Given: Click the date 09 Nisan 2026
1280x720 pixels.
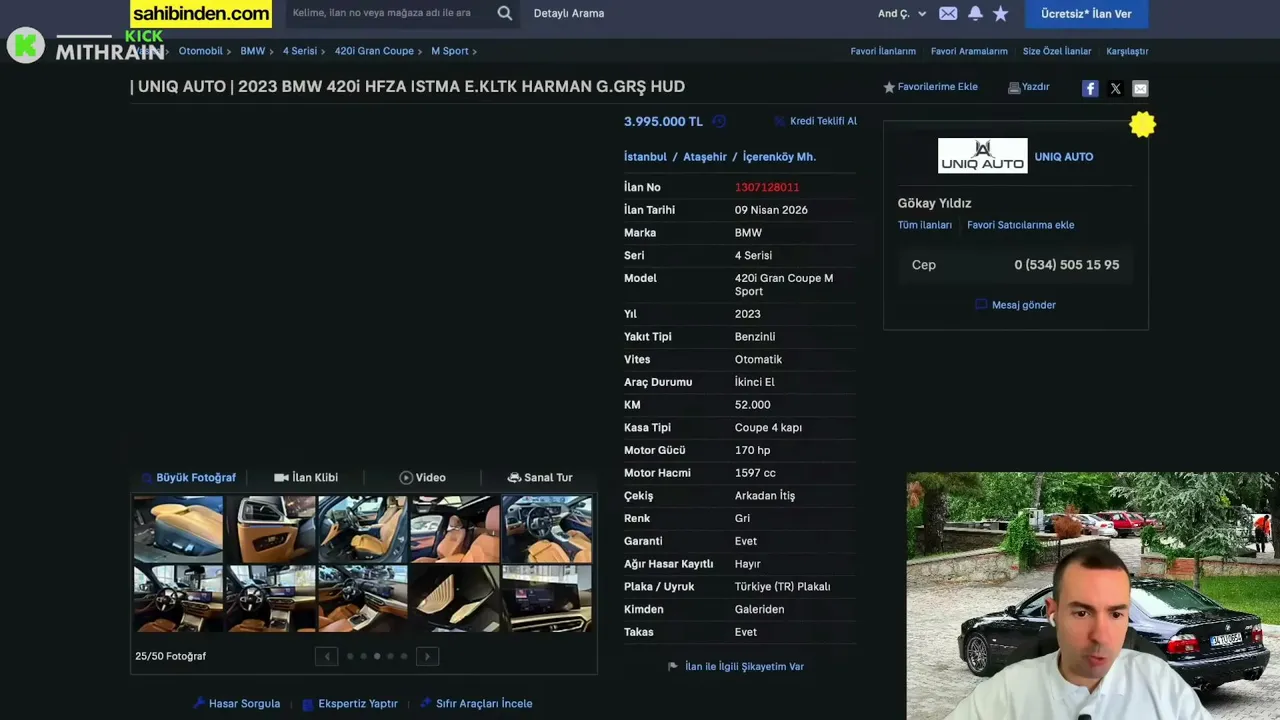Looking at the screenshot, I should coord(771,210).
